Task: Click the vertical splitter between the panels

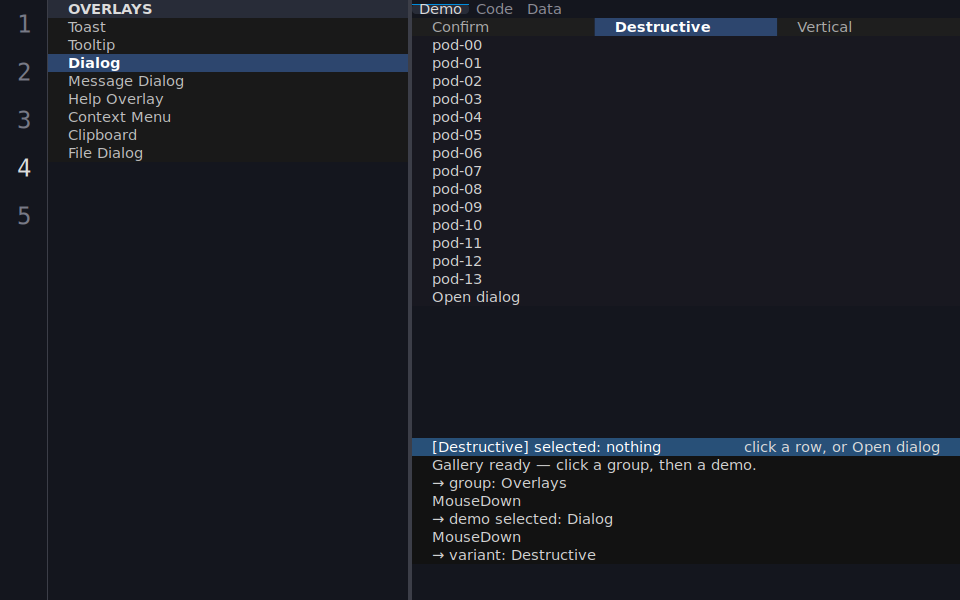Action: coord(410,300)
